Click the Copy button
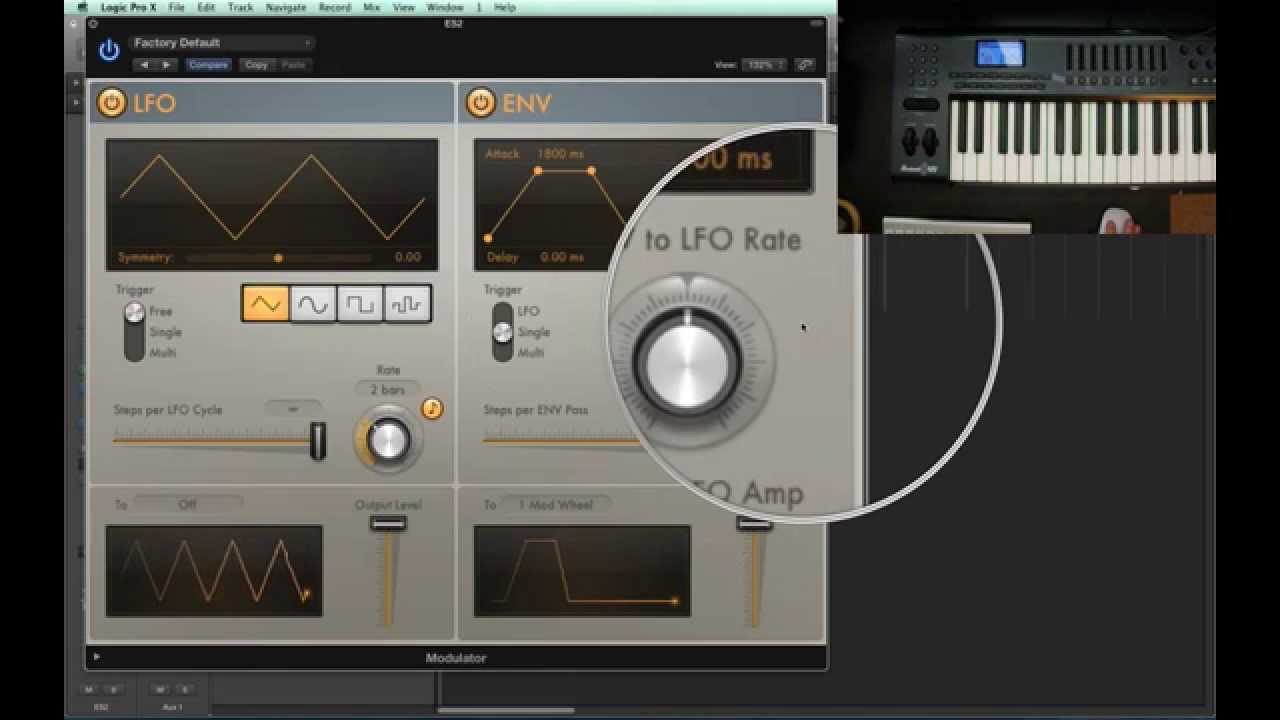Viewport: 1280px width, 720px height. click(256, 65)
